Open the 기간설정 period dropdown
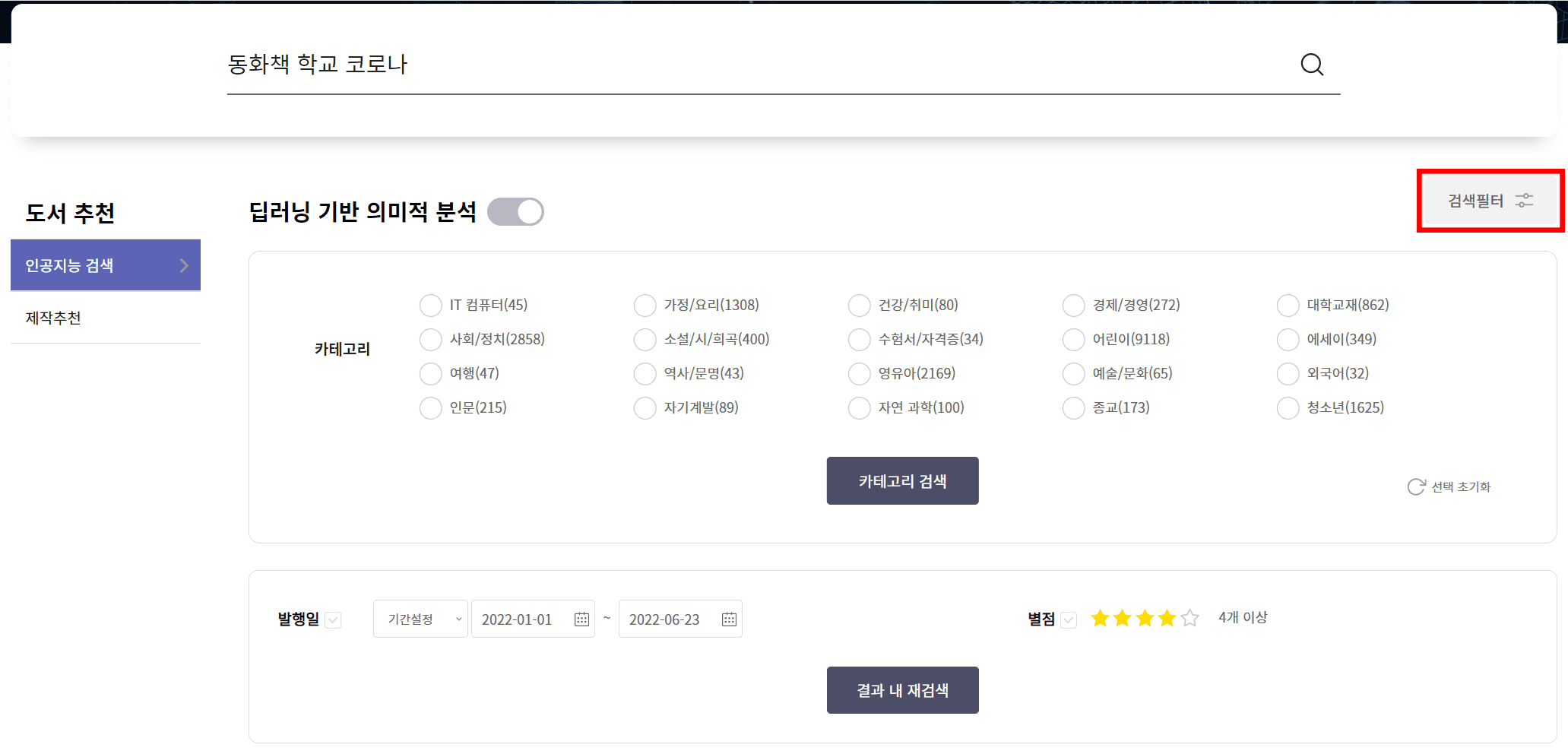The image size is (1568, 754). [x=420, y=619]
